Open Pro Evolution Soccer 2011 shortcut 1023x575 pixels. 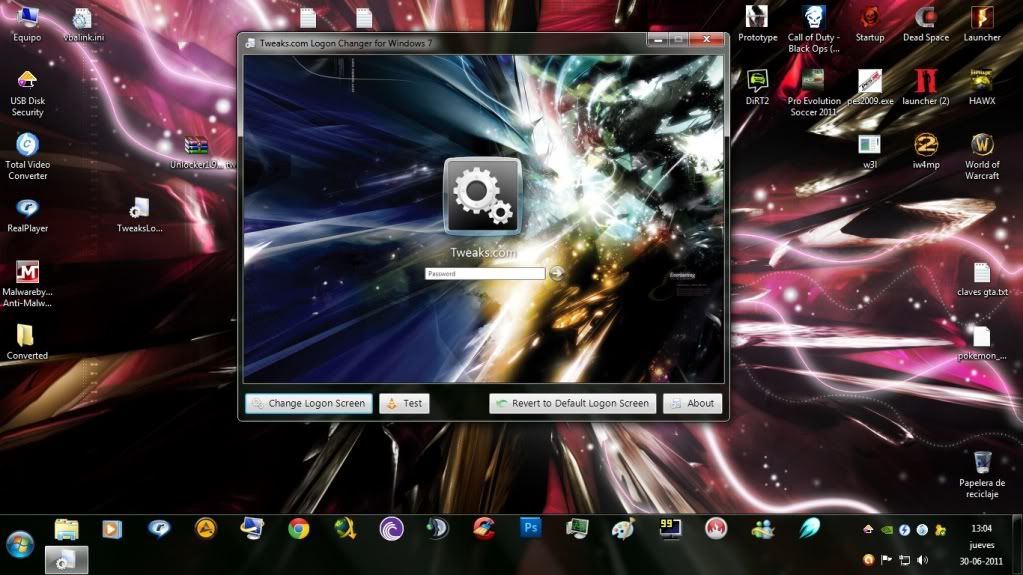coord(814,93)
